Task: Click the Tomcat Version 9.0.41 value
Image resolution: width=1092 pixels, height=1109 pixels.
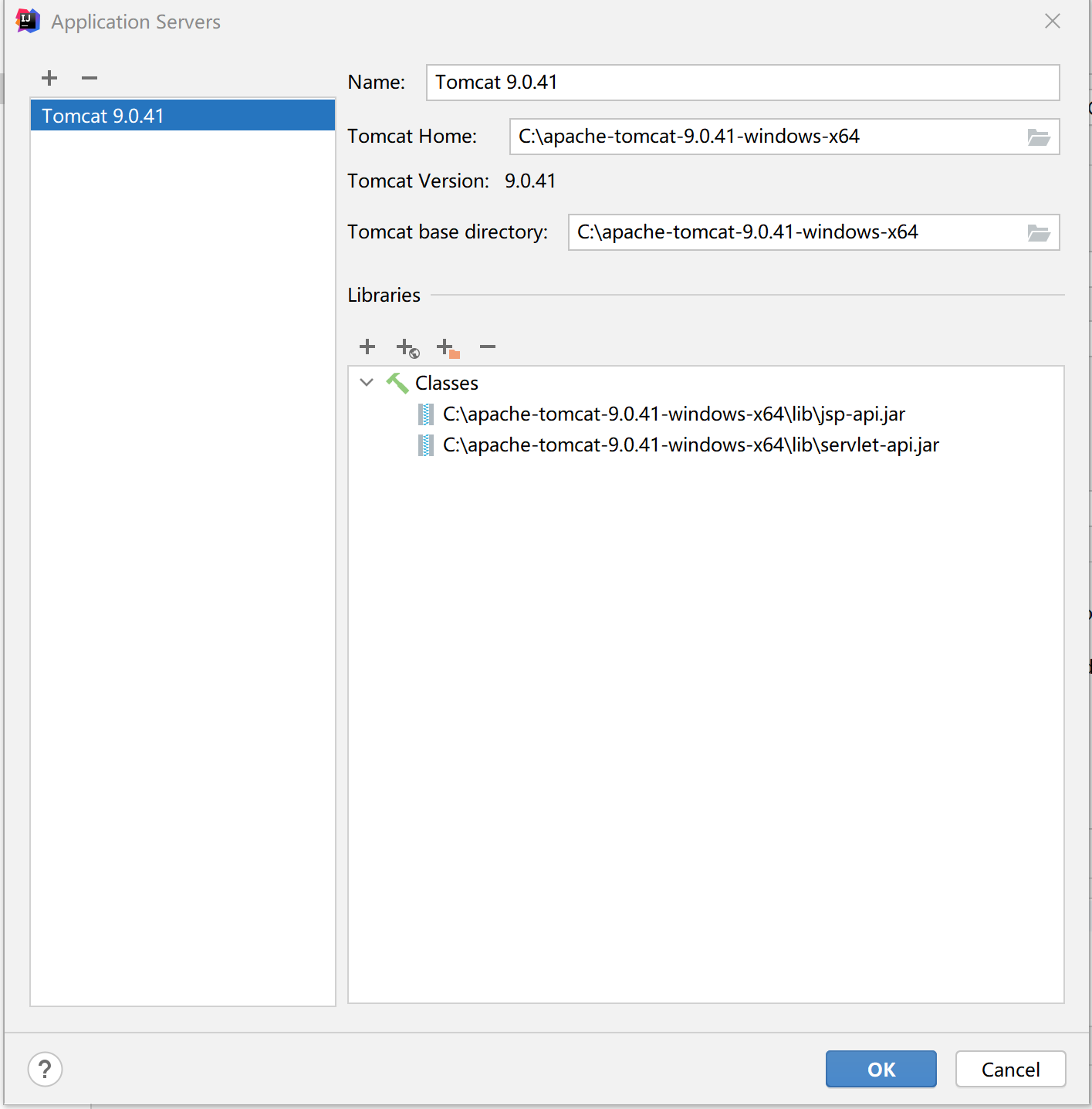Action: coord(530,181)
